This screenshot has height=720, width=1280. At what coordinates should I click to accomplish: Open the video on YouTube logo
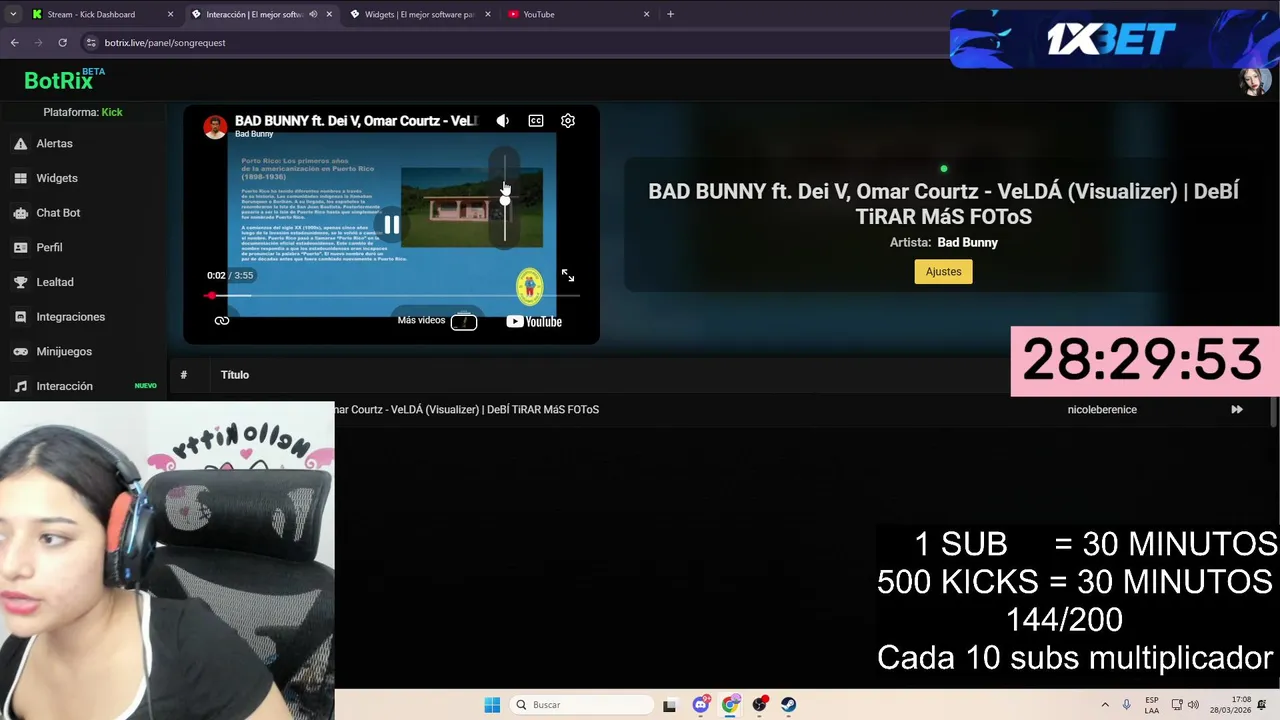pos(534,321)
